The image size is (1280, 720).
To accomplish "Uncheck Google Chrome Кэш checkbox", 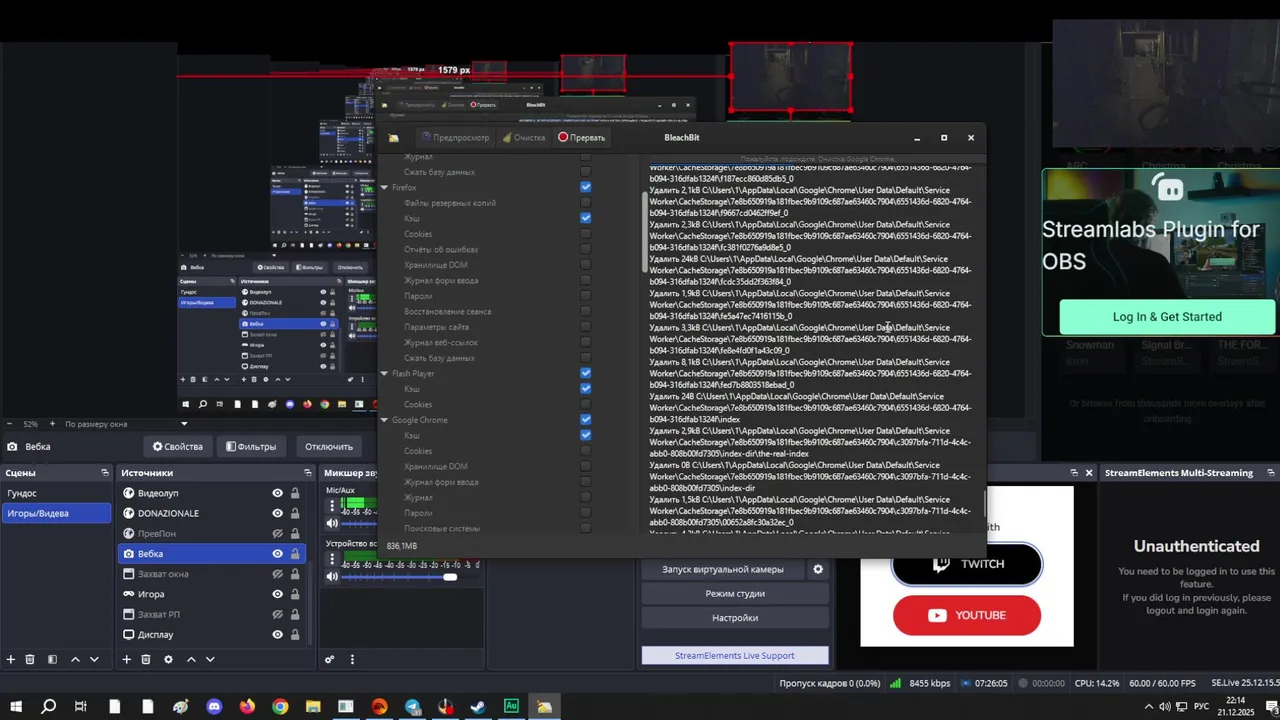I will pos(585,435).
